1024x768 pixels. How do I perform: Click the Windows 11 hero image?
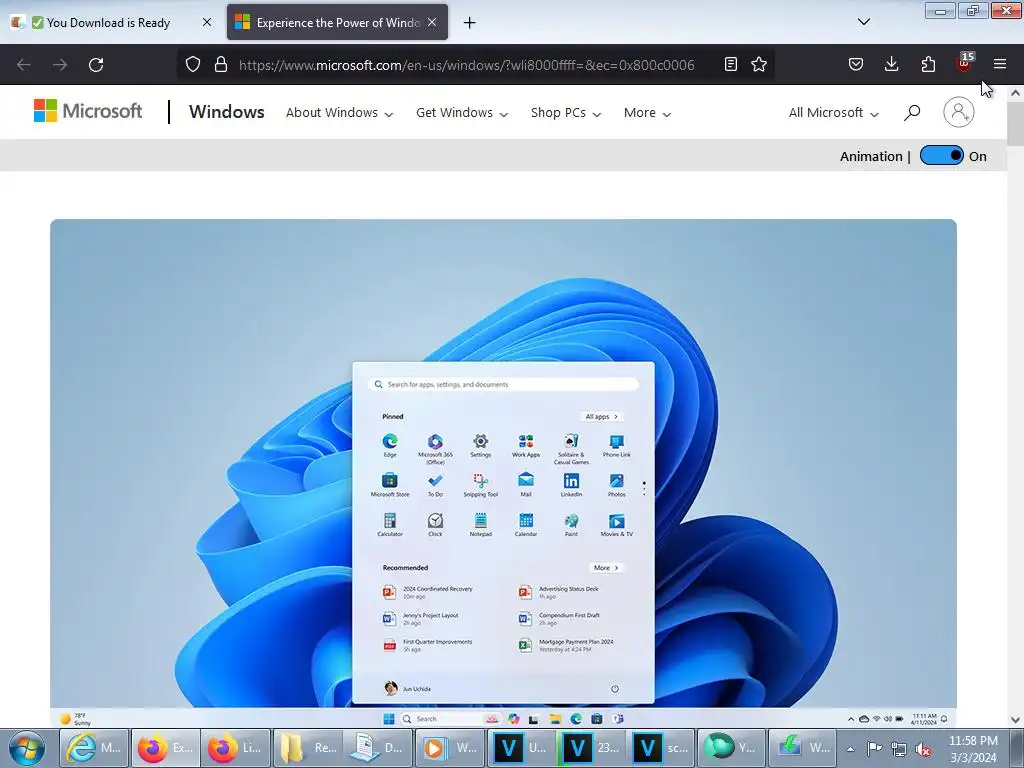pos(504,473)
